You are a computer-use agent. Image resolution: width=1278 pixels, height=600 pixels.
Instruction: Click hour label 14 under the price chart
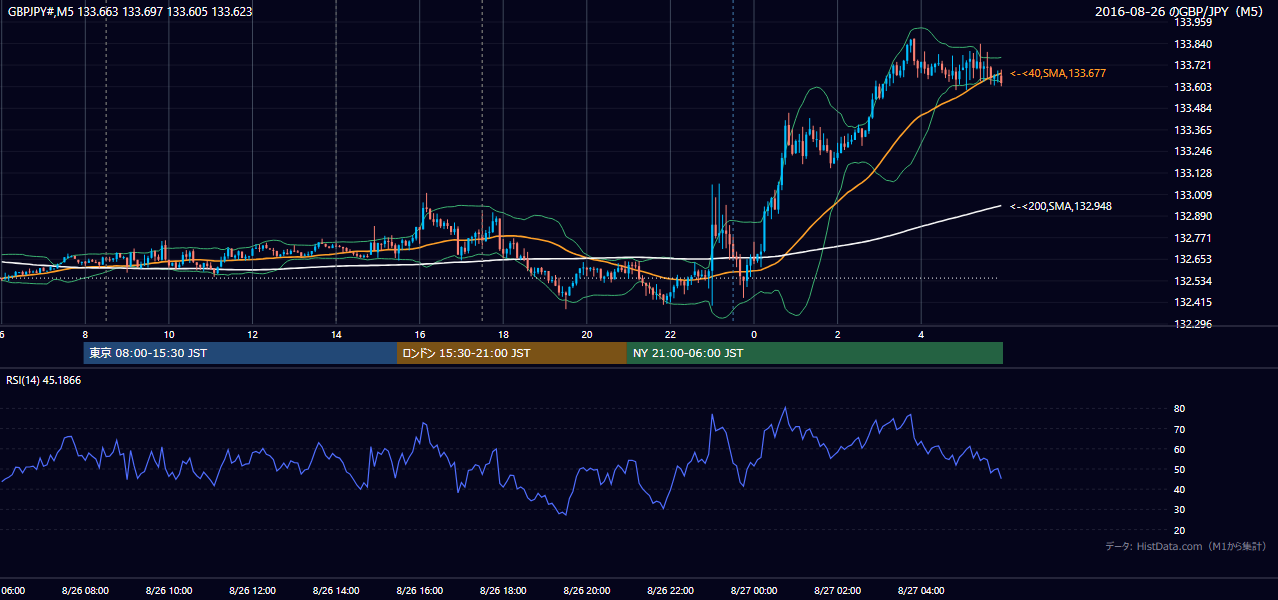336,334
